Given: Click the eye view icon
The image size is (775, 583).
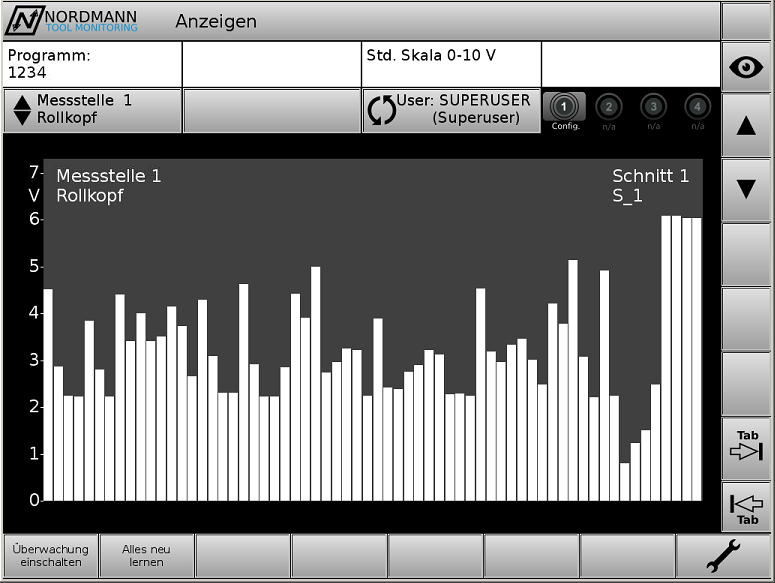Looking at the screenshot, I should tap(746, 67).
